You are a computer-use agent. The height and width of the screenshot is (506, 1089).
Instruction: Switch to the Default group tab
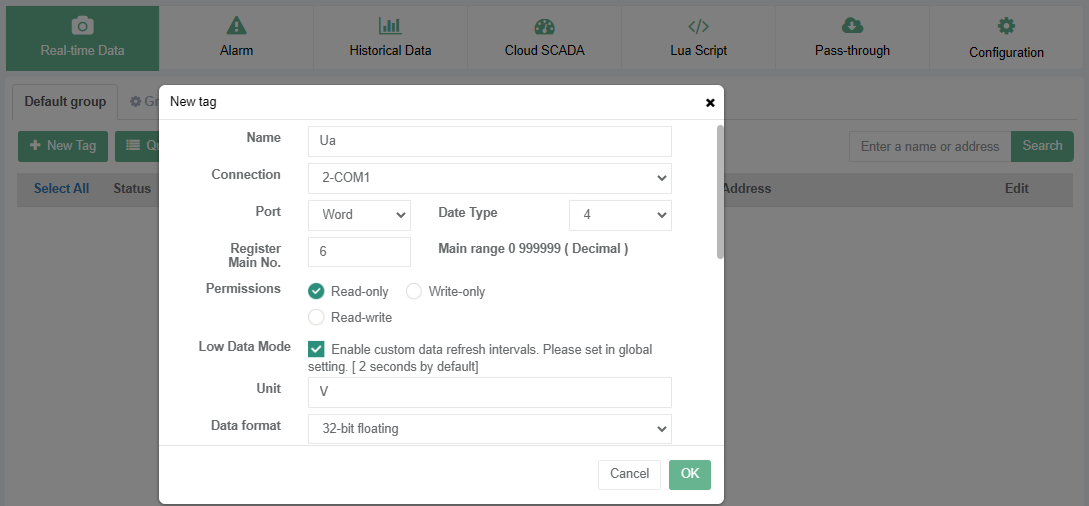(65, 102)
